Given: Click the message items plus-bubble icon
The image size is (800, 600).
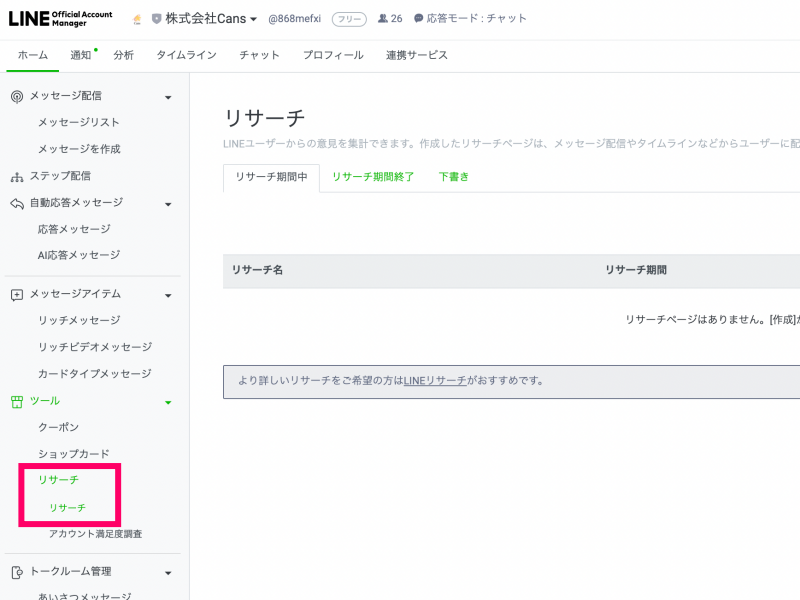Looking at the screenshot, I should click(16, 295).
